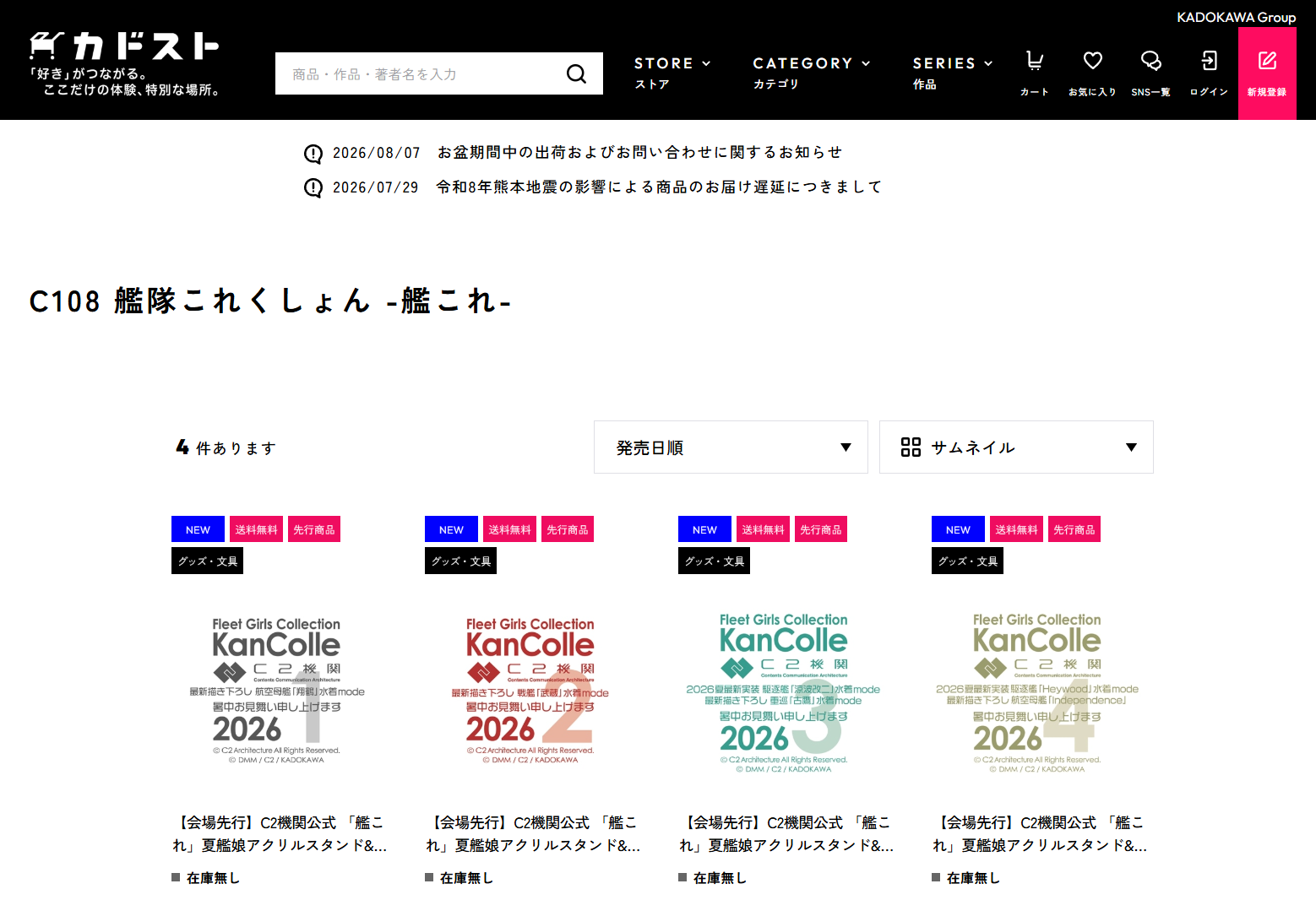Click 先行商品 badge on teal KanColle product

[821, 529]
